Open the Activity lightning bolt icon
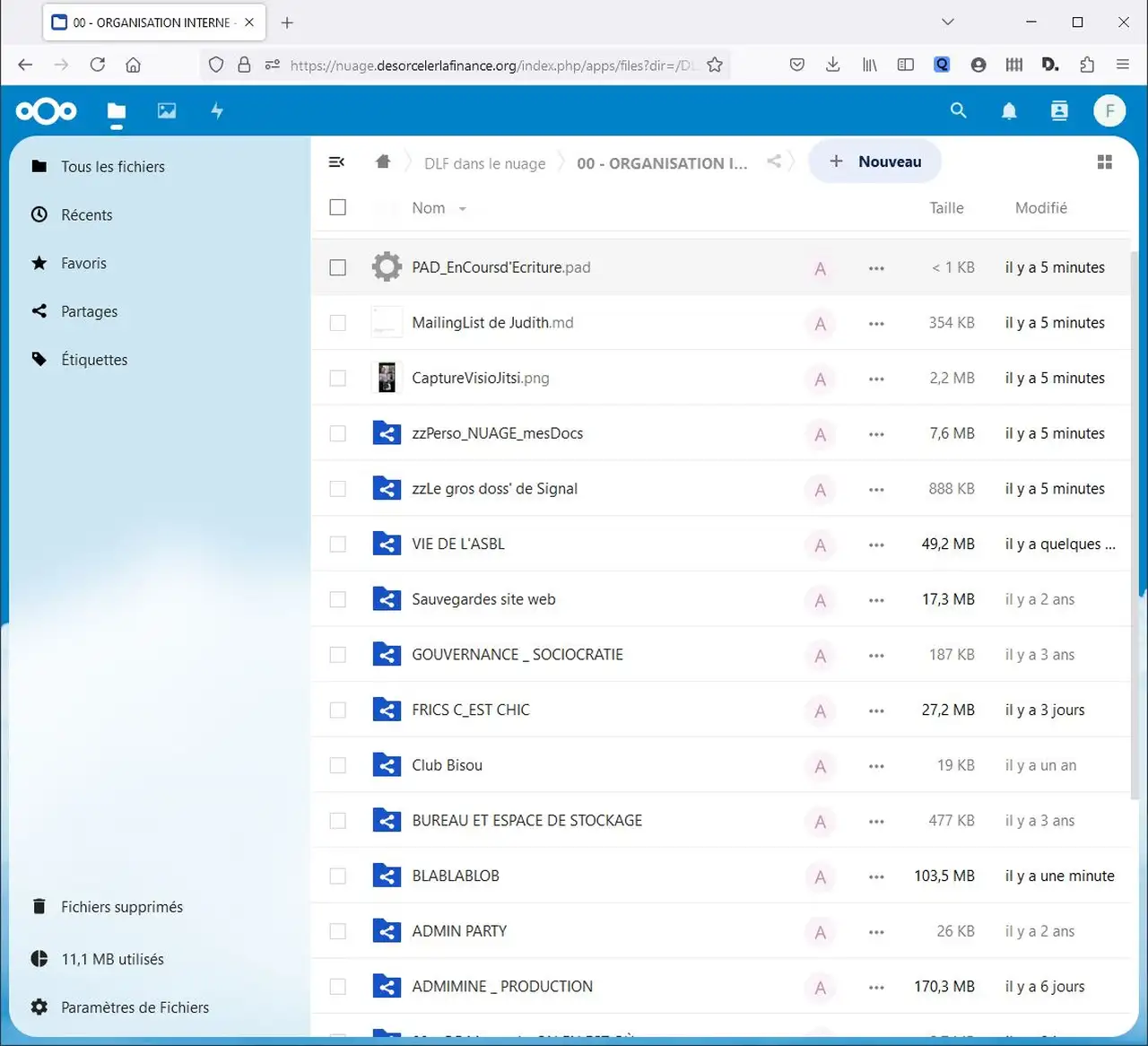This screenshot has height=1046, width=1148. point(217,110)
